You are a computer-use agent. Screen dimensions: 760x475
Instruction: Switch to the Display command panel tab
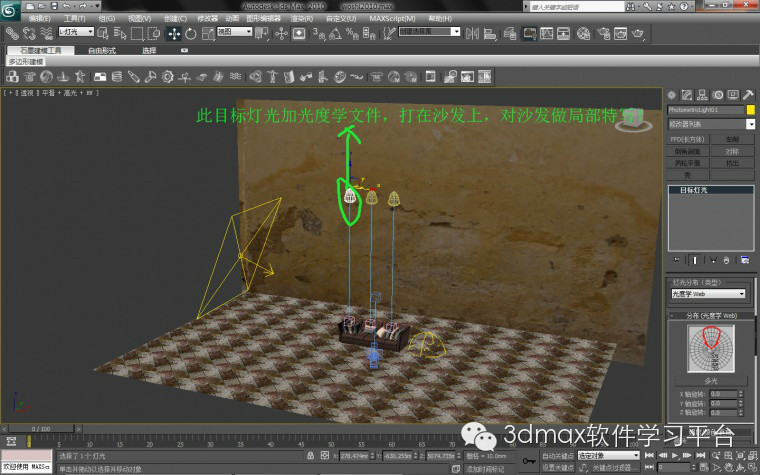coord(733,95)
